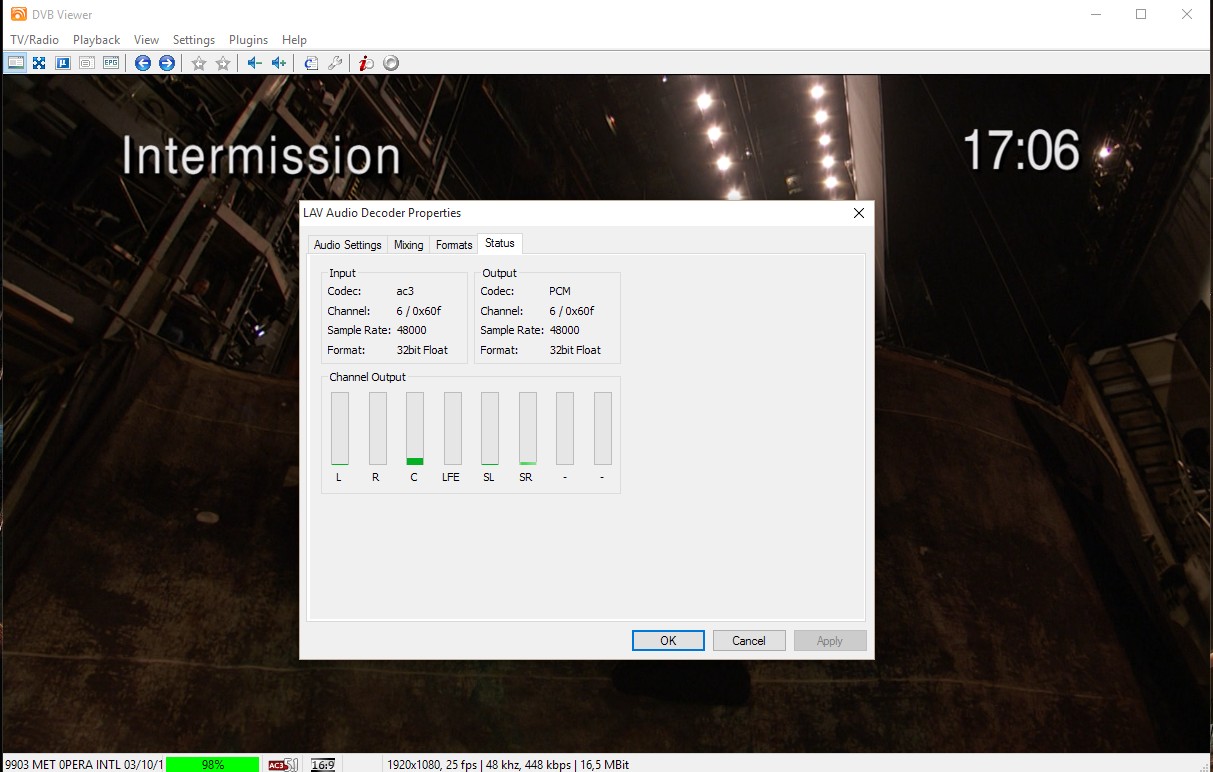This screenshot has height=772, width=1213.
Task: Click the 16:9 aspect ratio indicator
Action: [322, 764]
